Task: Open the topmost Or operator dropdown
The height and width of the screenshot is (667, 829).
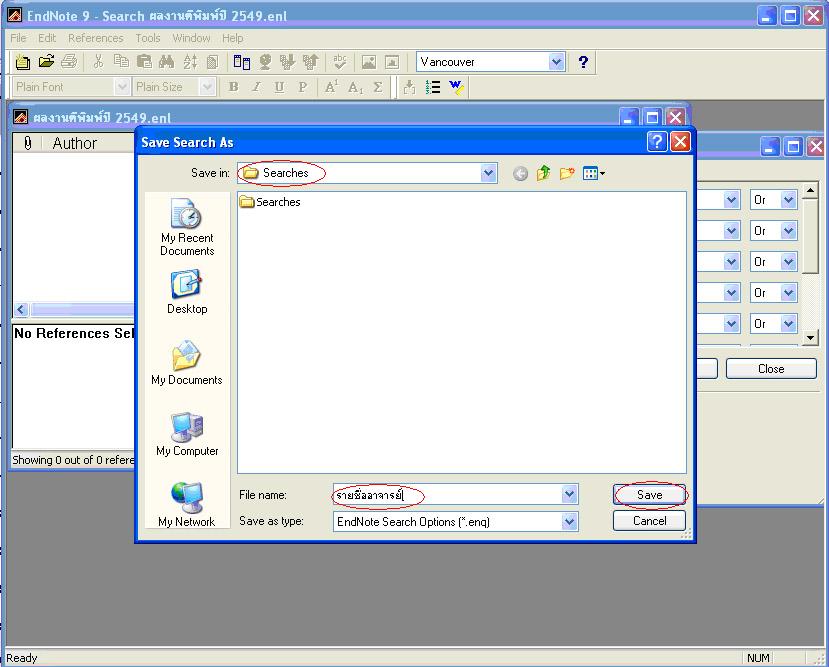Action: [x=789, y=200]
